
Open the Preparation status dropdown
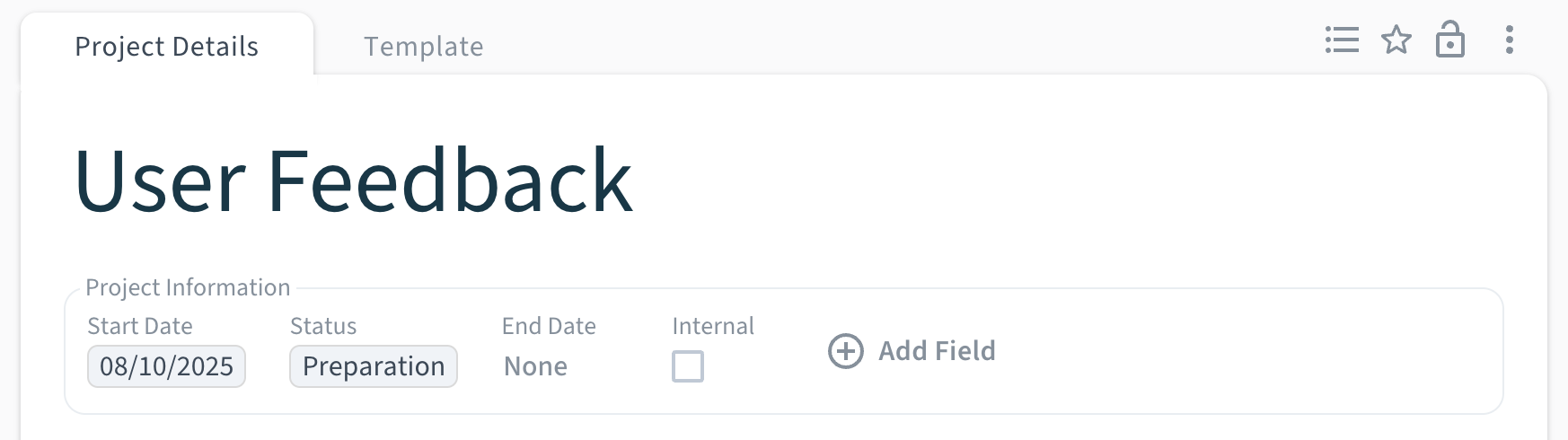point(374,366)
